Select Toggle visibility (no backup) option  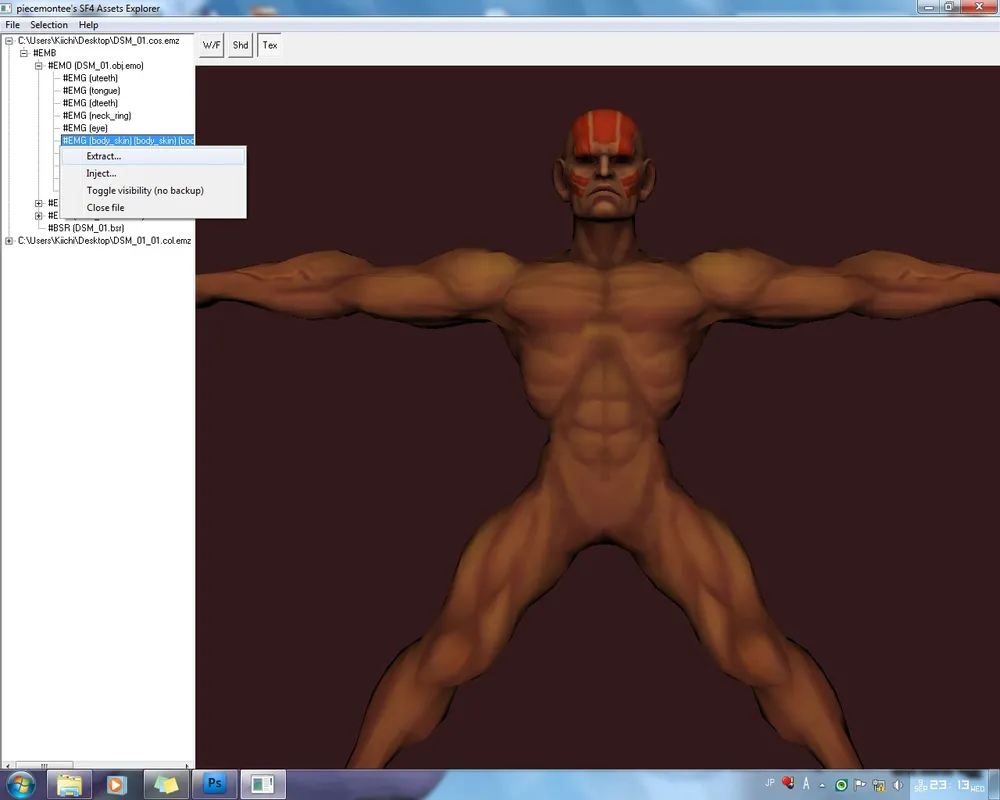tap(145, 190)
